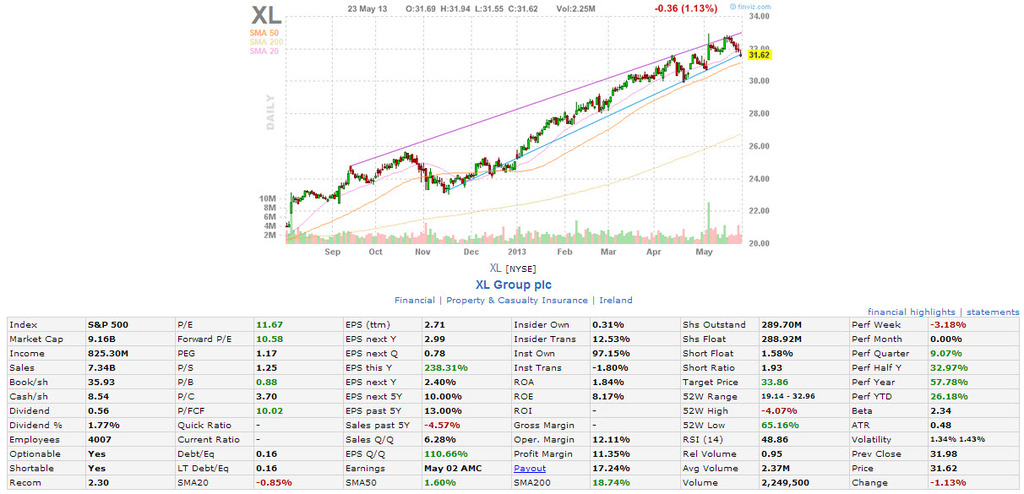Click the P/B value 0.88
1024x494 pixels.
pos(265,382)
